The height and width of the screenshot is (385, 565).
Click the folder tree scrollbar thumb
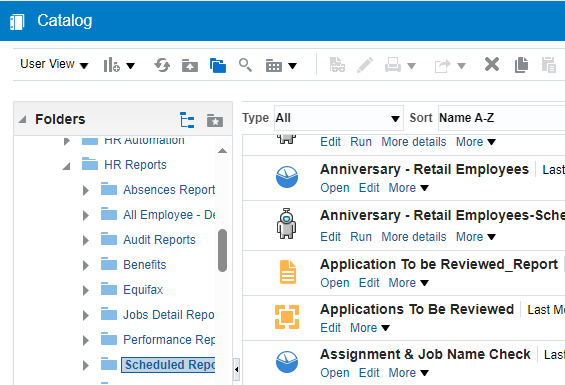point(222,250)
